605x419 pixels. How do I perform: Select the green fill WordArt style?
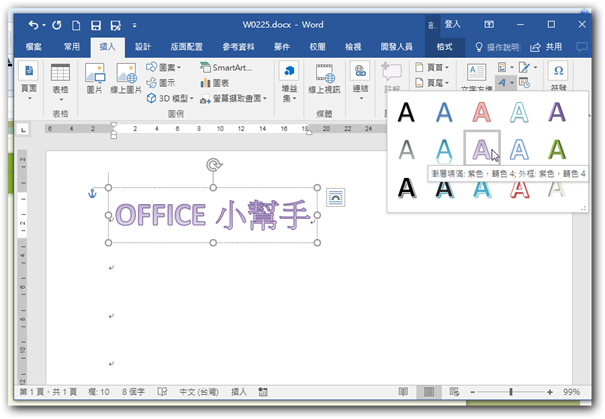click(557, 150)
